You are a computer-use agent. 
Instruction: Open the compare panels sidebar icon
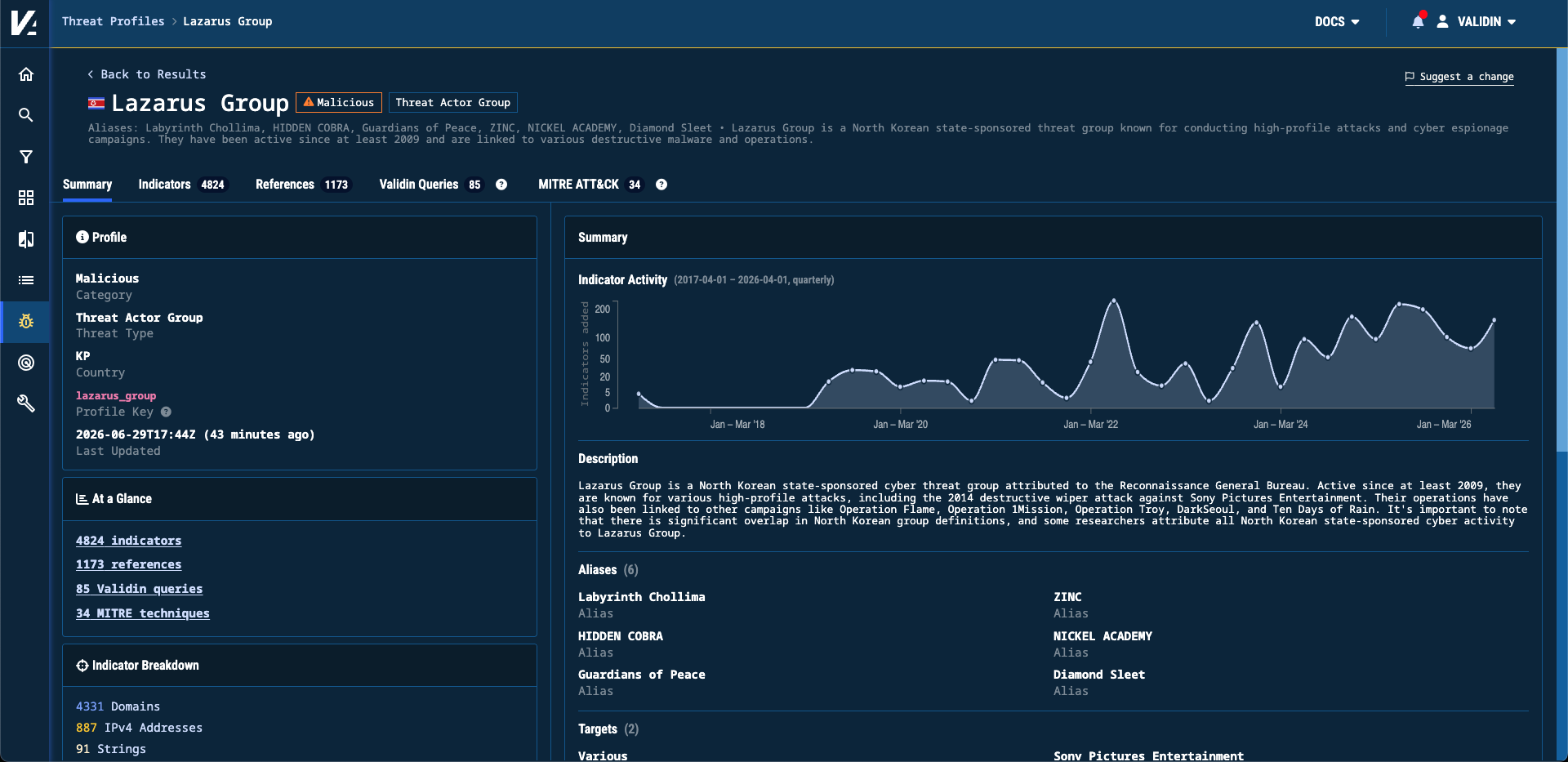click(x=26, y=239)
